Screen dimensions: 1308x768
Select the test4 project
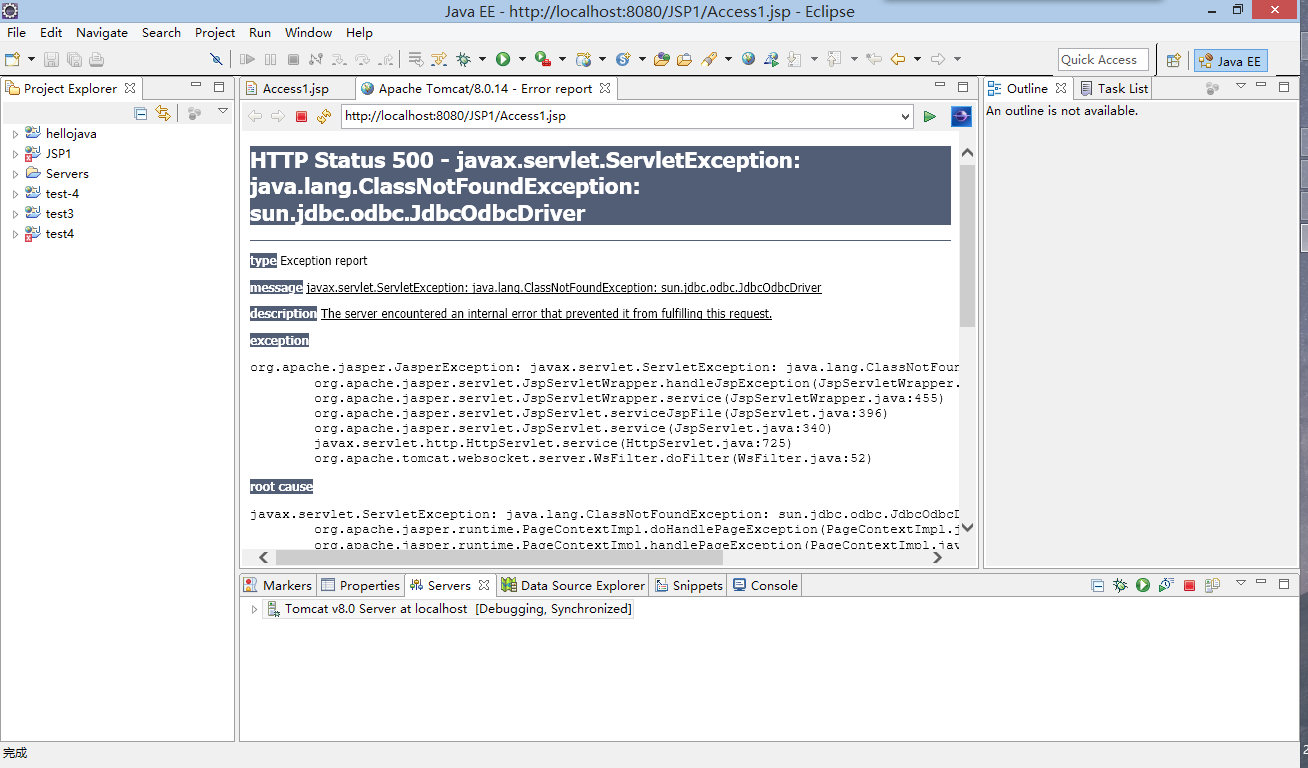click(59, 233)
